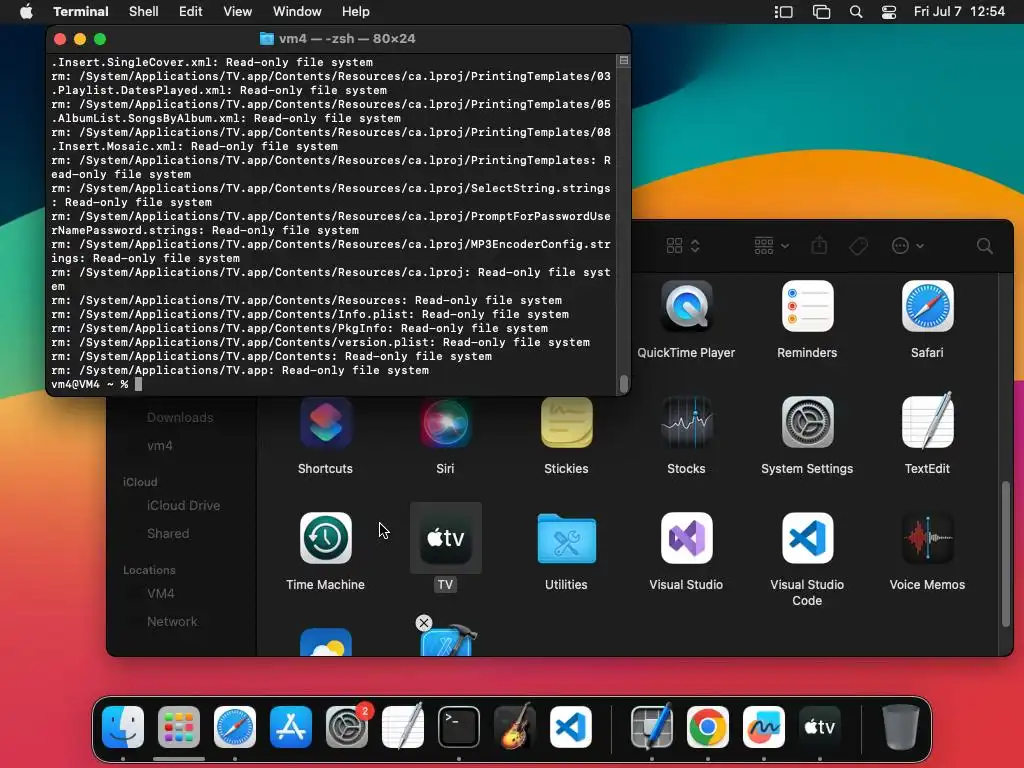This screenshot has width=1024, height=768.
Task: Open the Terminal application menu
Action: tap(81, 12)
